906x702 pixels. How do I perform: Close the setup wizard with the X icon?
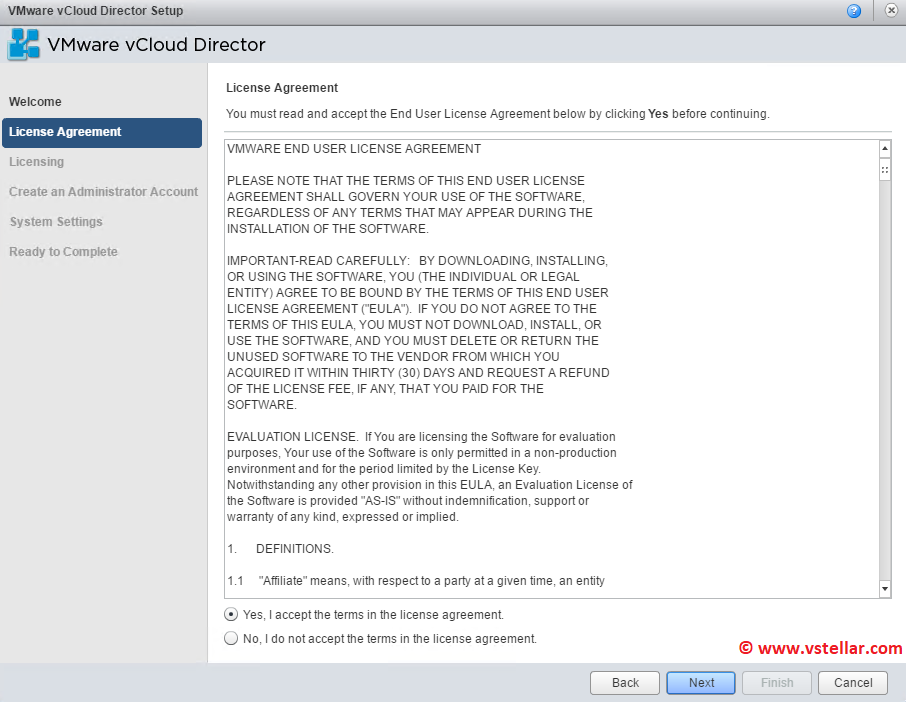891,11
